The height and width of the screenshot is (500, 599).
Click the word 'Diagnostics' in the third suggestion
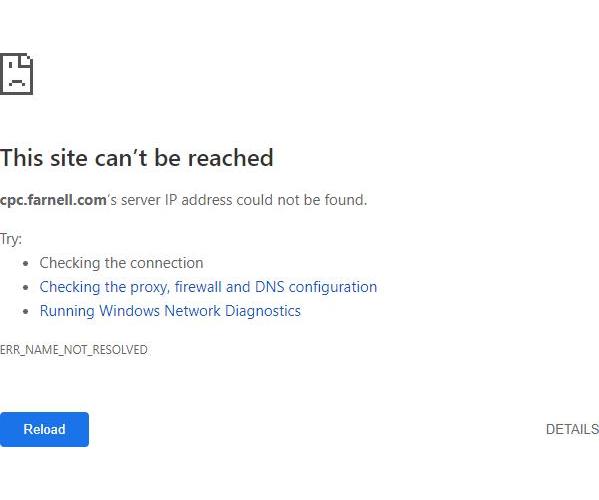pos(263,311)
